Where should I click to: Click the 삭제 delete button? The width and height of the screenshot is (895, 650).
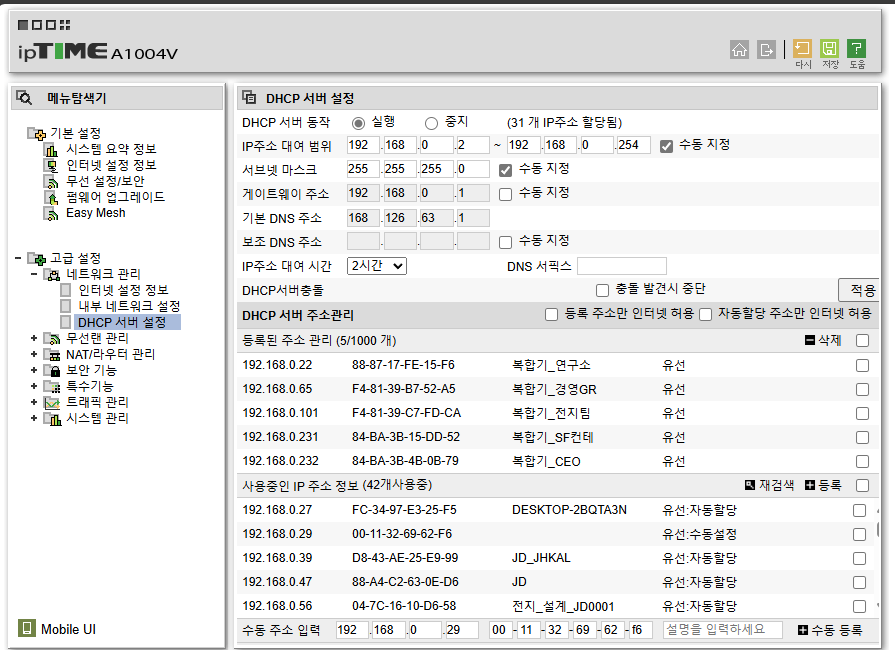(x=823, y=341)
